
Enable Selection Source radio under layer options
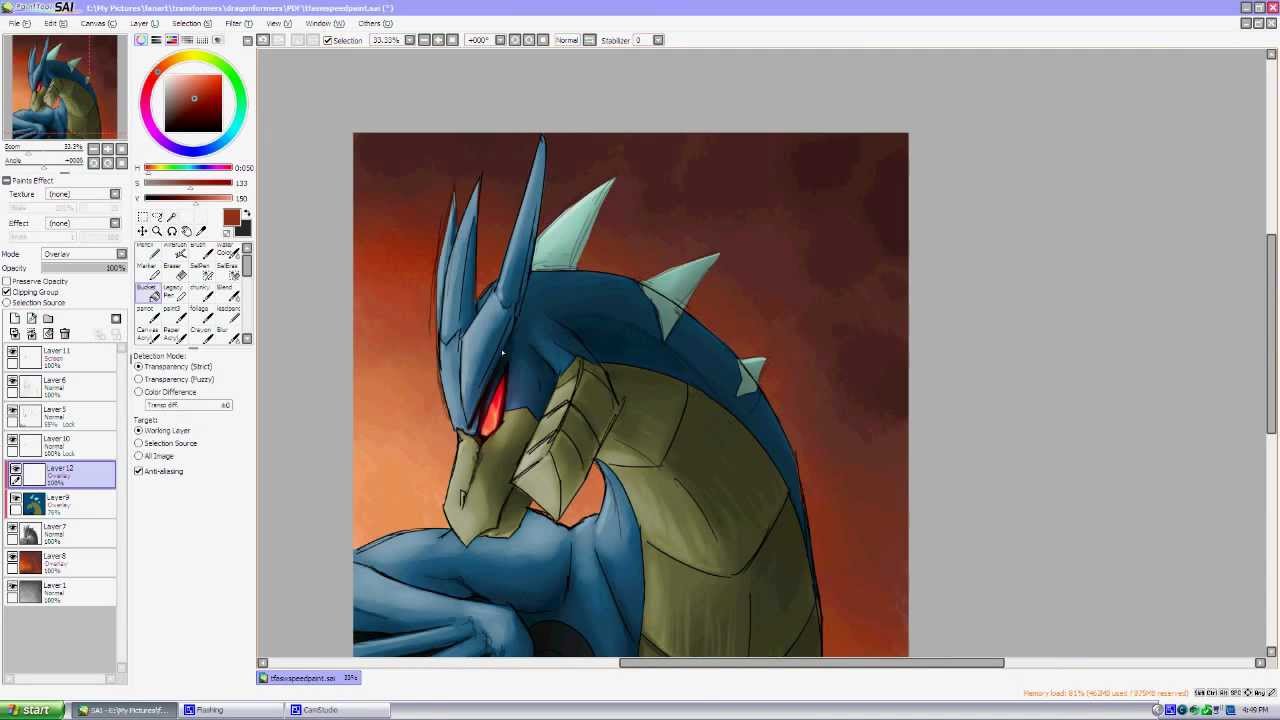(x=7, y=302)
